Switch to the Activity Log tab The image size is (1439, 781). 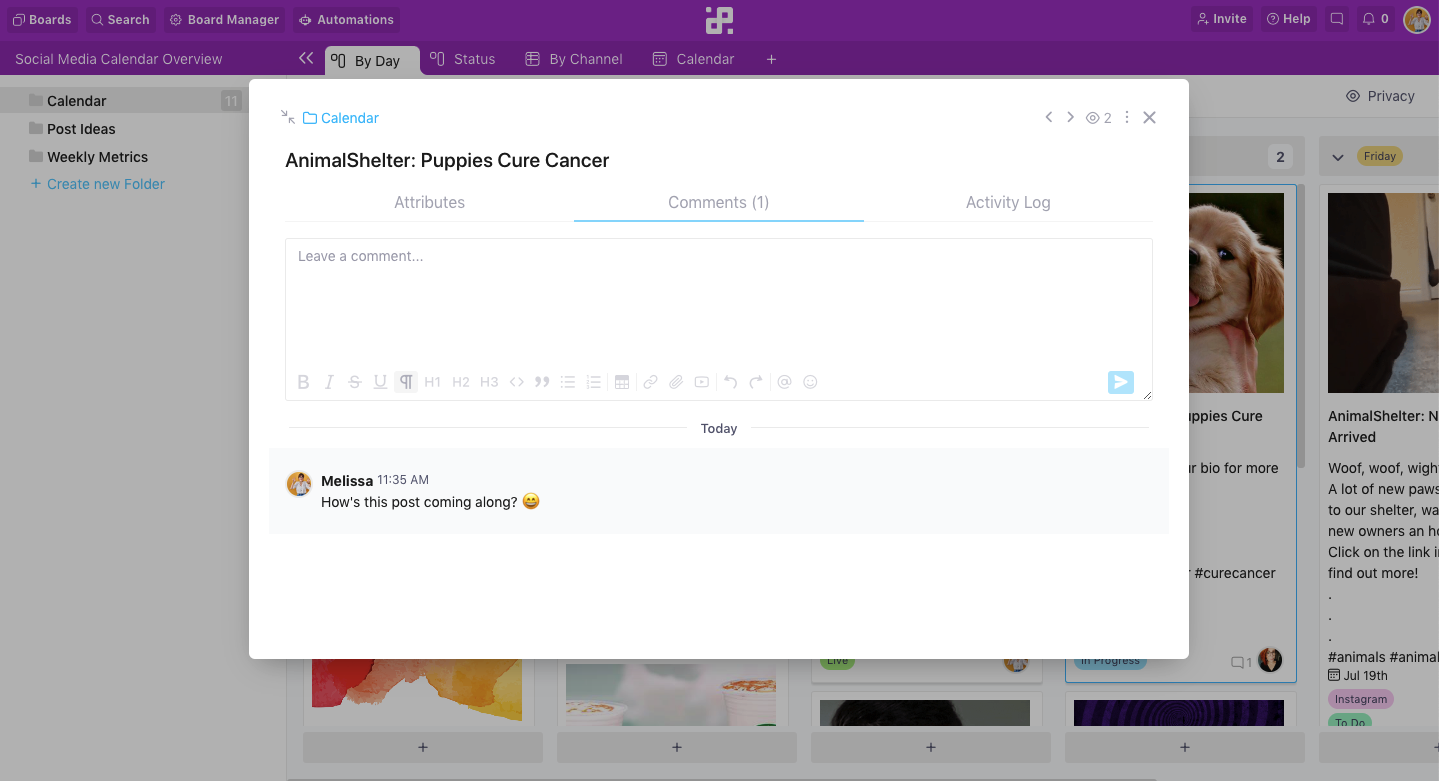click(1007, 202)
